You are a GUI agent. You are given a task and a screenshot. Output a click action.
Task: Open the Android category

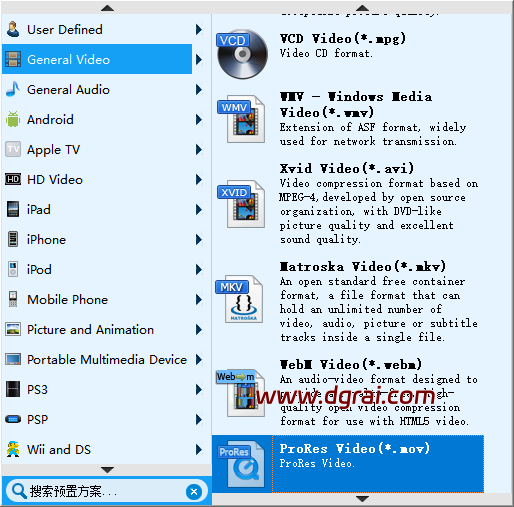click(97, 119)
